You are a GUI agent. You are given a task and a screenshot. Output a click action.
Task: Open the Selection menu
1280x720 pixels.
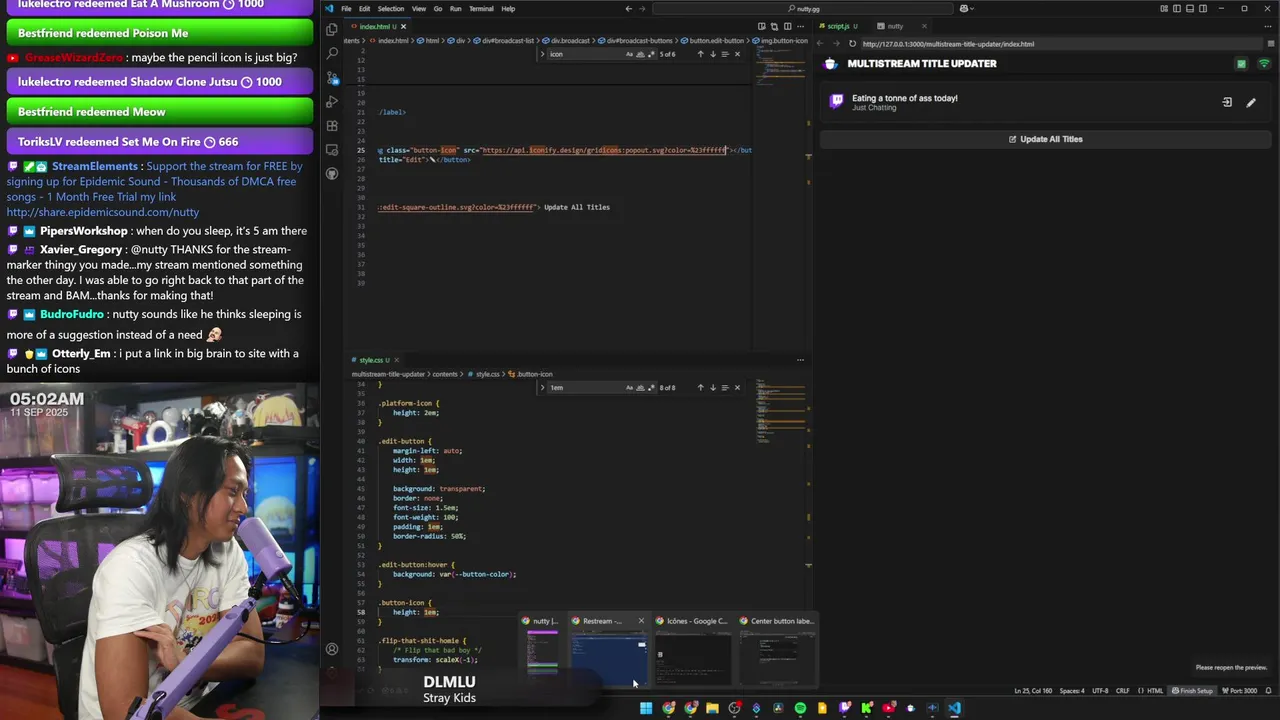[391, 9]
